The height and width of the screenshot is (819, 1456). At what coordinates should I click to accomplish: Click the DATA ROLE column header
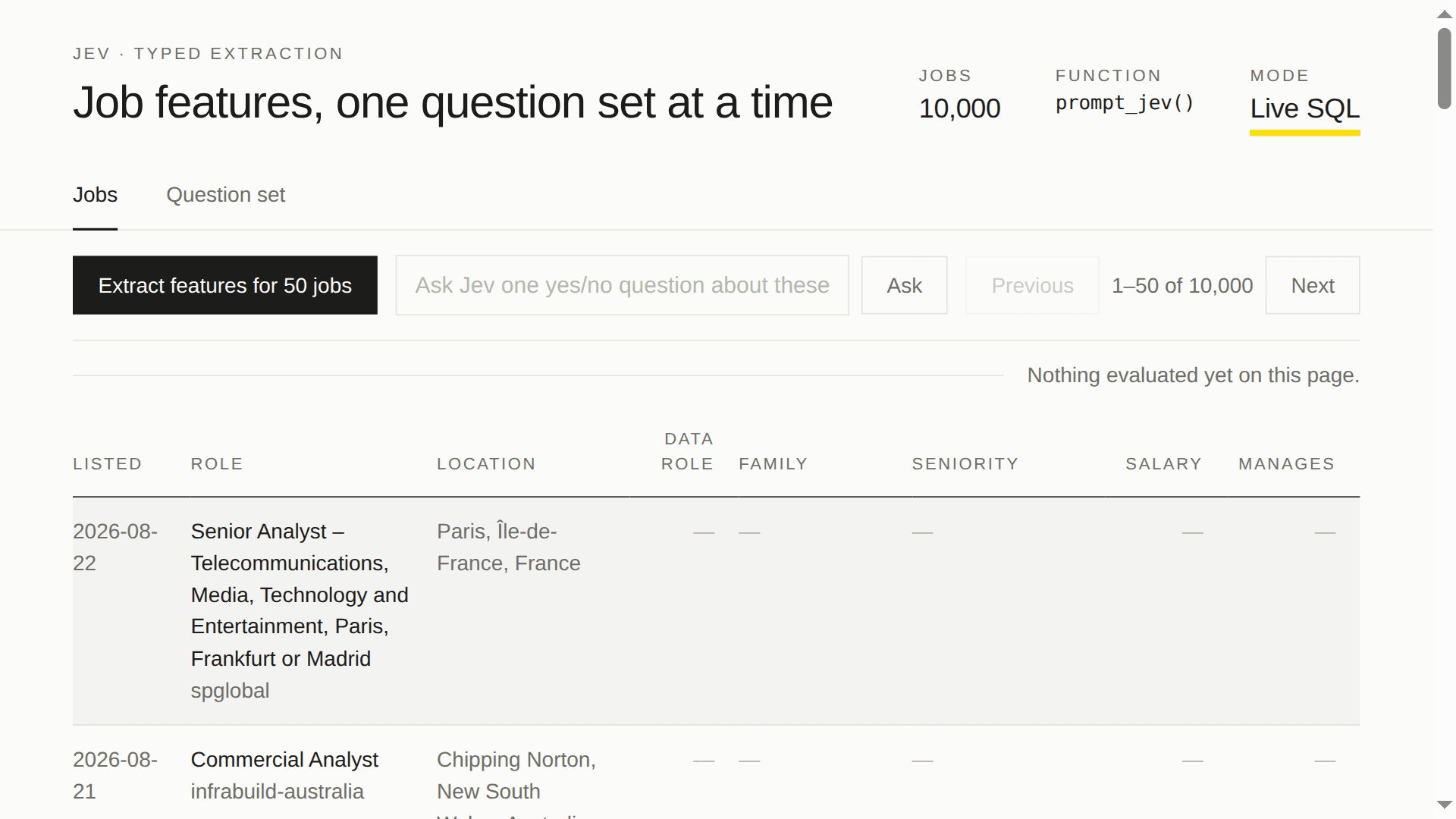point(687,451)
